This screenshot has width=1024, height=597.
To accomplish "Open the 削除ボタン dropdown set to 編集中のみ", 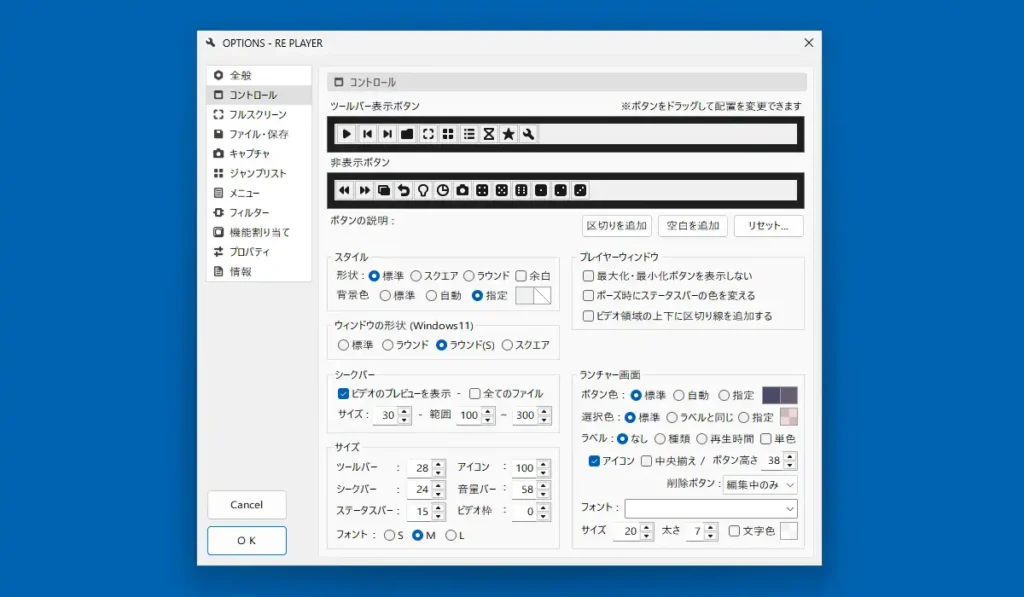I will pyautogui.click(x=755, y=484).
